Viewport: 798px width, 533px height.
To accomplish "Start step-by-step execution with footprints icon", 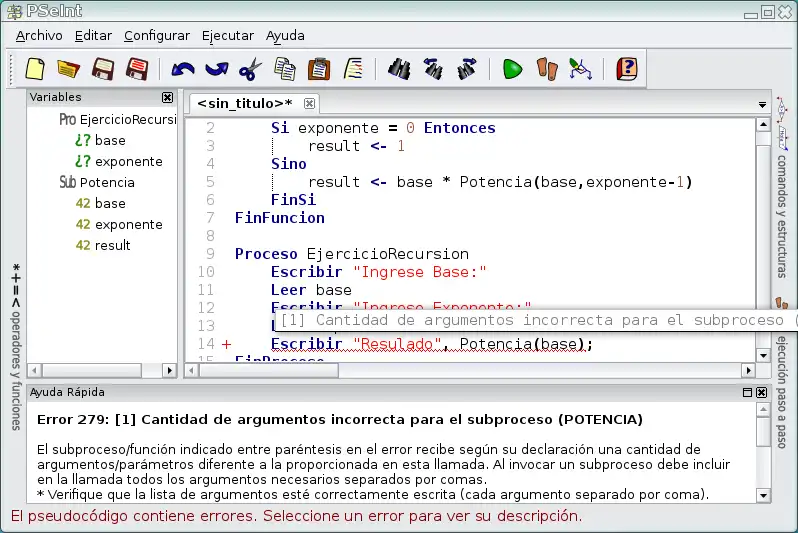I will pyautogui.click(x=546, y=69).
